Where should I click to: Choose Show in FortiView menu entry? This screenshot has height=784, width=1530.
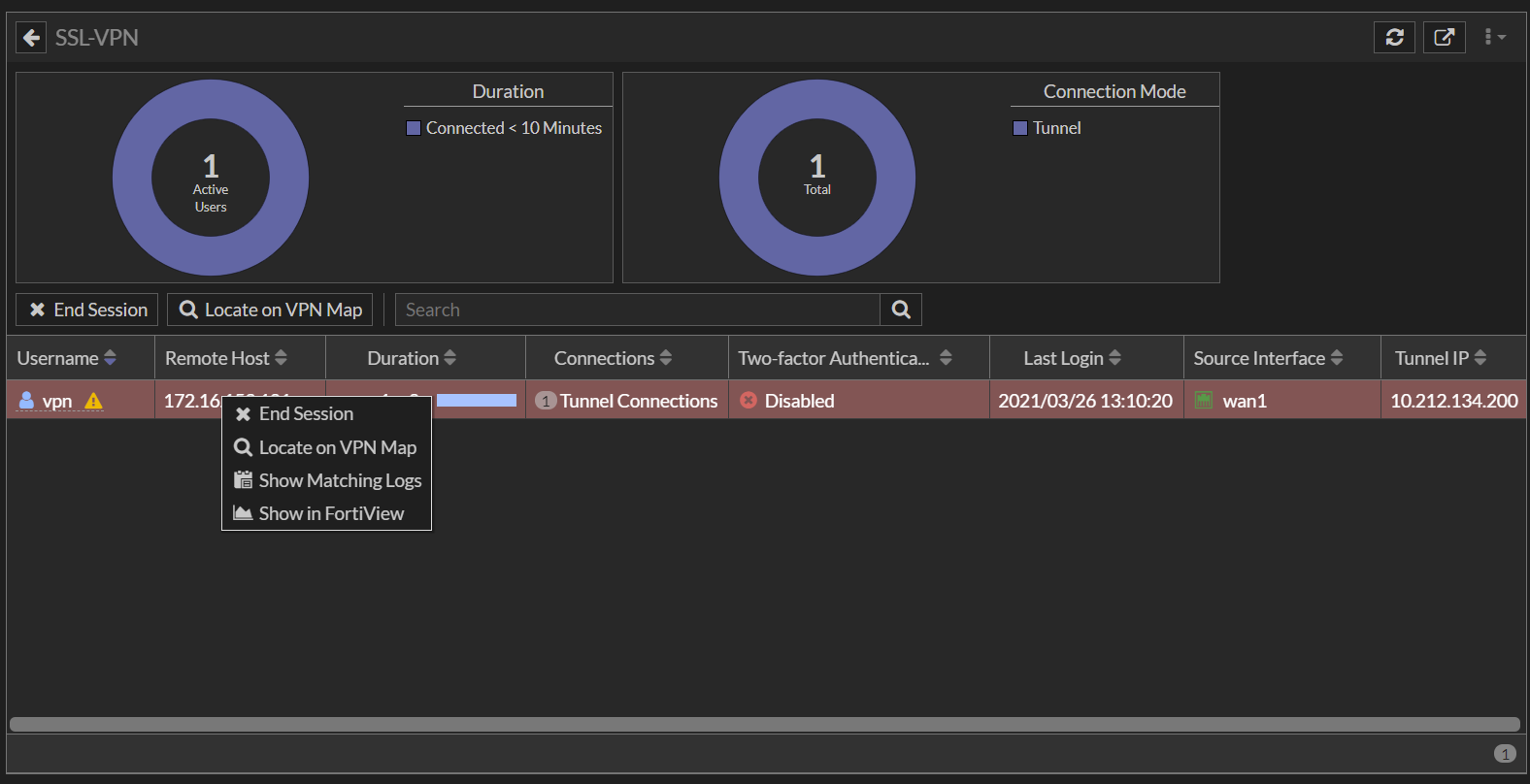click(326, 513)
